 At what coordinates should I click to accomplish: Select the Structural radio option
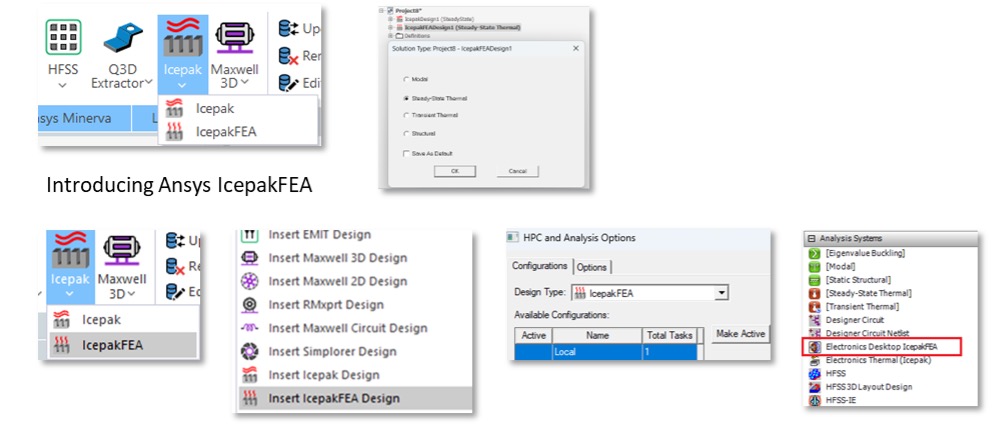[405, 133]
